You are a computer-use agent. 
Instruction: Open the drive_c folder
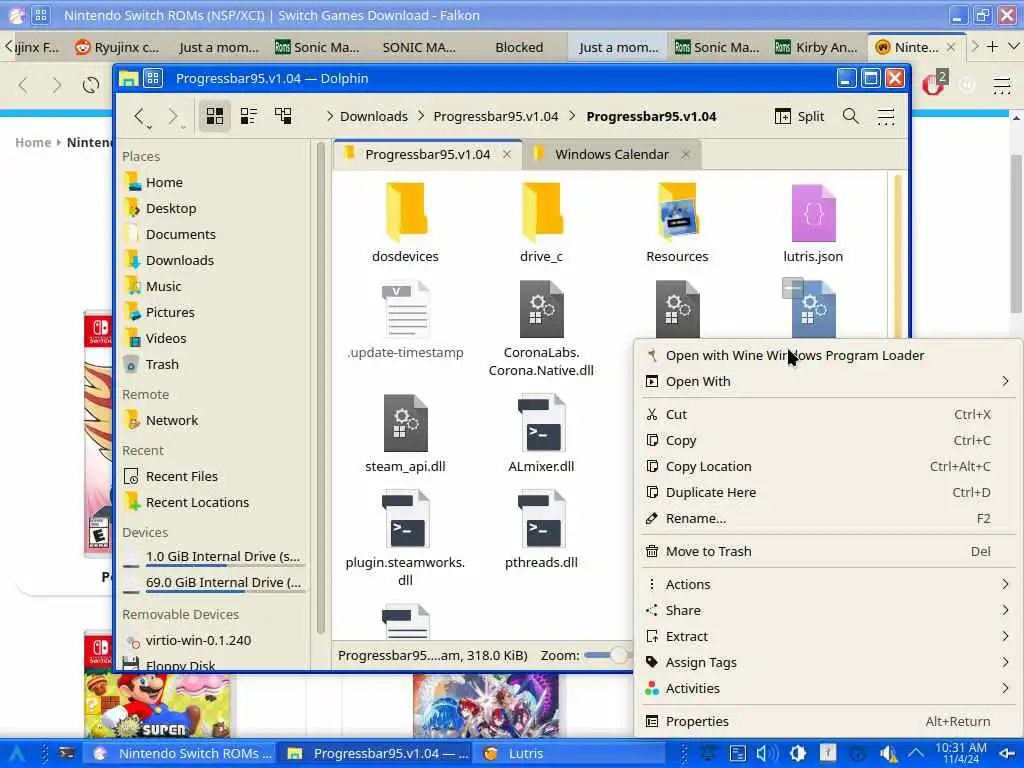coord(541,222)
